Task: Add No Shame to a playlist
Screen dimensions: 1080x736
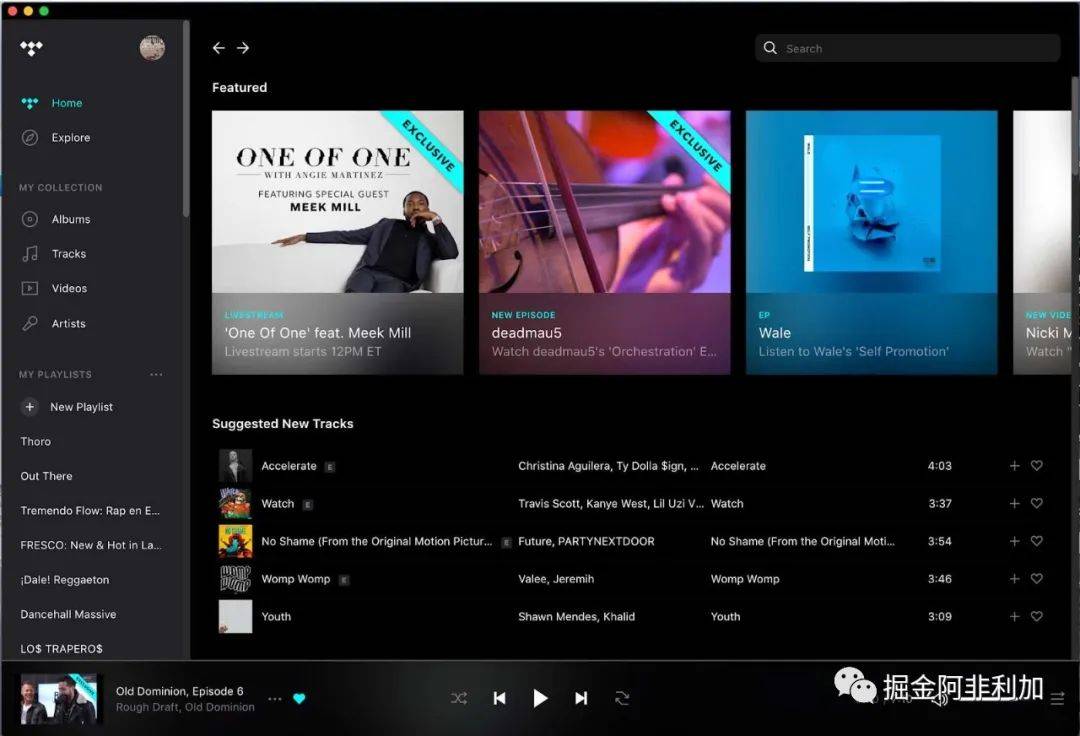Action: point(1015,541)
